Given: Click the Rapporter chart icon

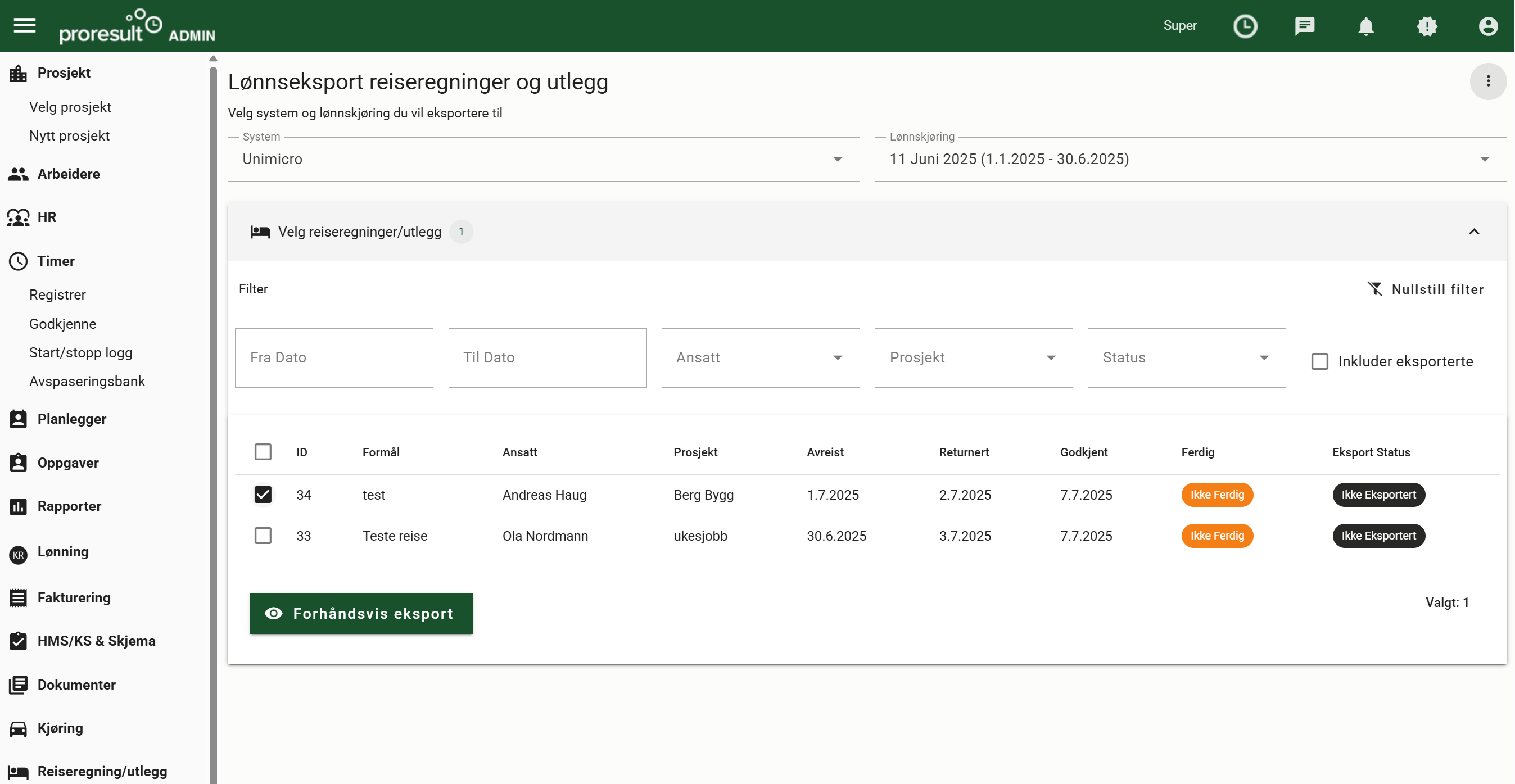Looking at the screenshot, I should point(18,506).
